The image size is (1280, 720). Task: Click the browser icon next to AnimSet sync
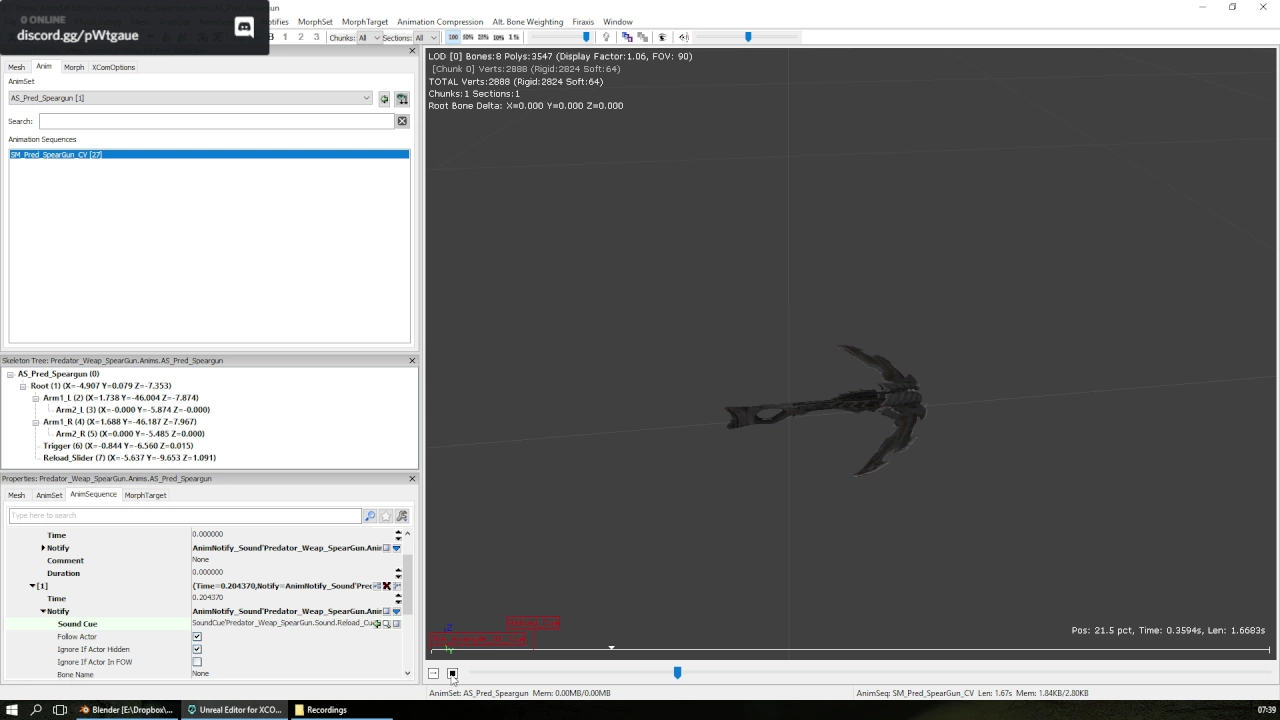tap(402, 99)
